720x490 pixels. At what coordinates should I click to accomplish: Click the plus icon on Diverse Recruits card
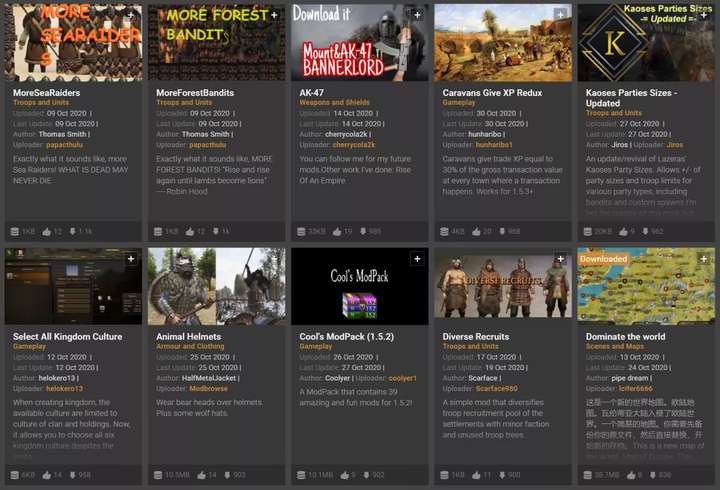click(561, 259)
